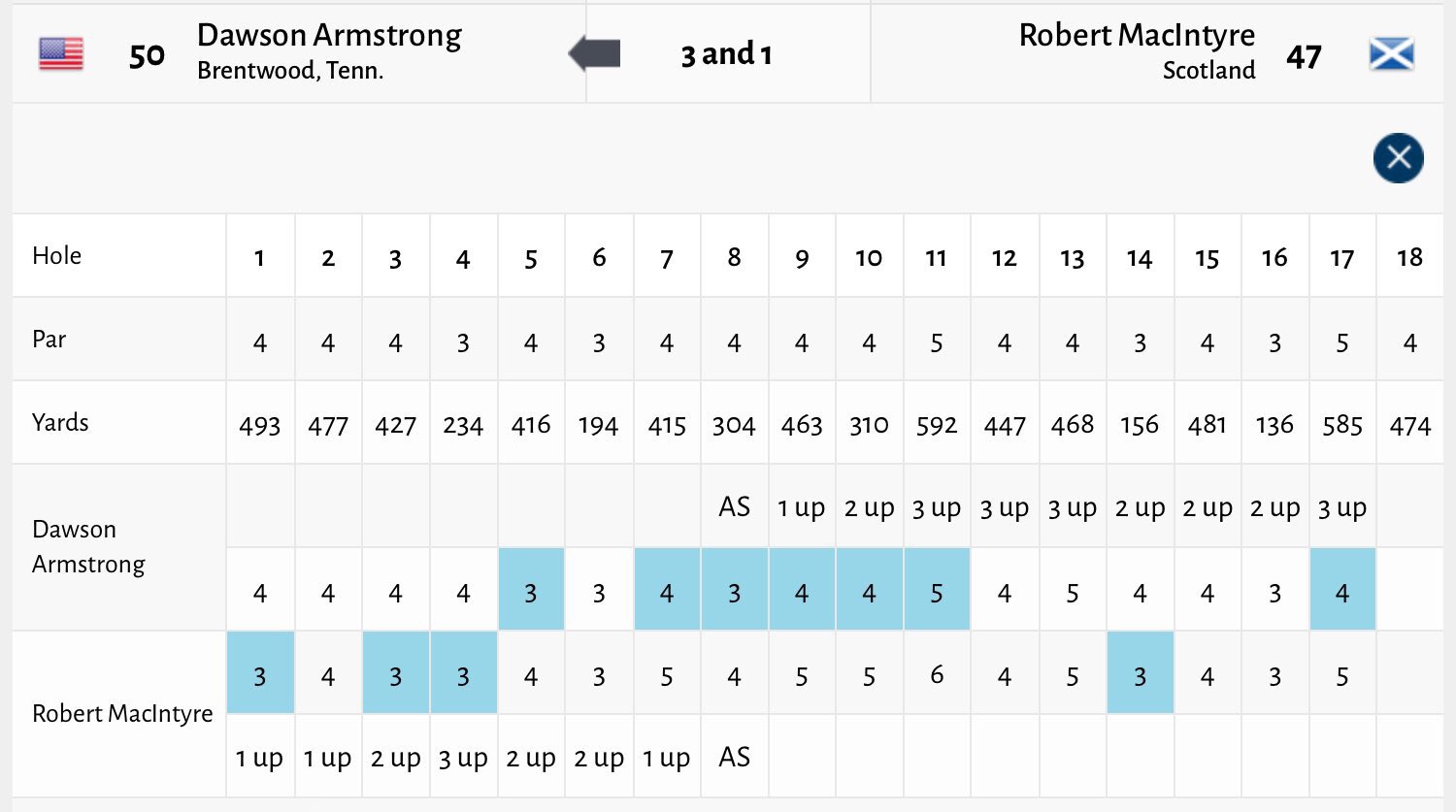The image size is (1456, 812).
Task: Click the United States flag icon
Action: (61, 54)
